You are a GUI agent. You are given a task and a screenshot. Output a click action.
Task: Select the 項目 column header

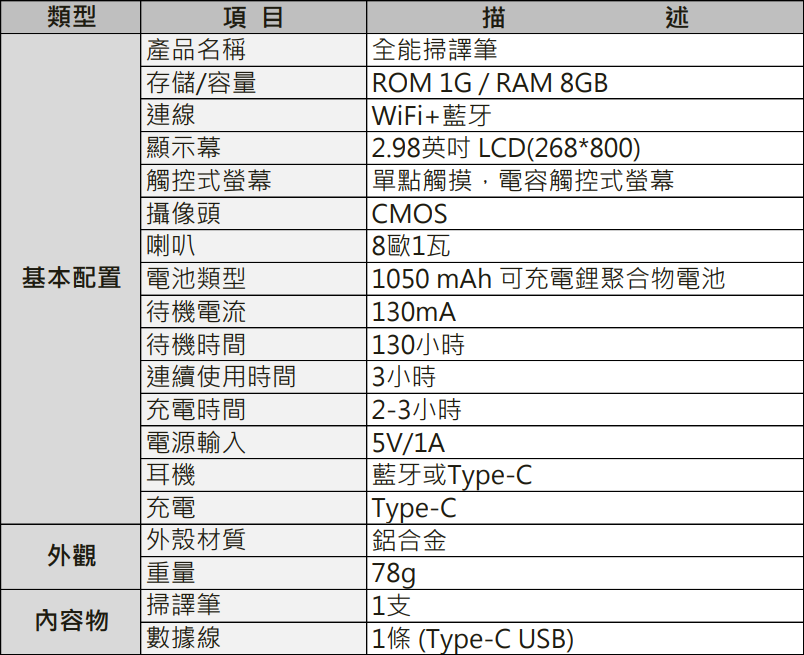[x=253, y=17]
